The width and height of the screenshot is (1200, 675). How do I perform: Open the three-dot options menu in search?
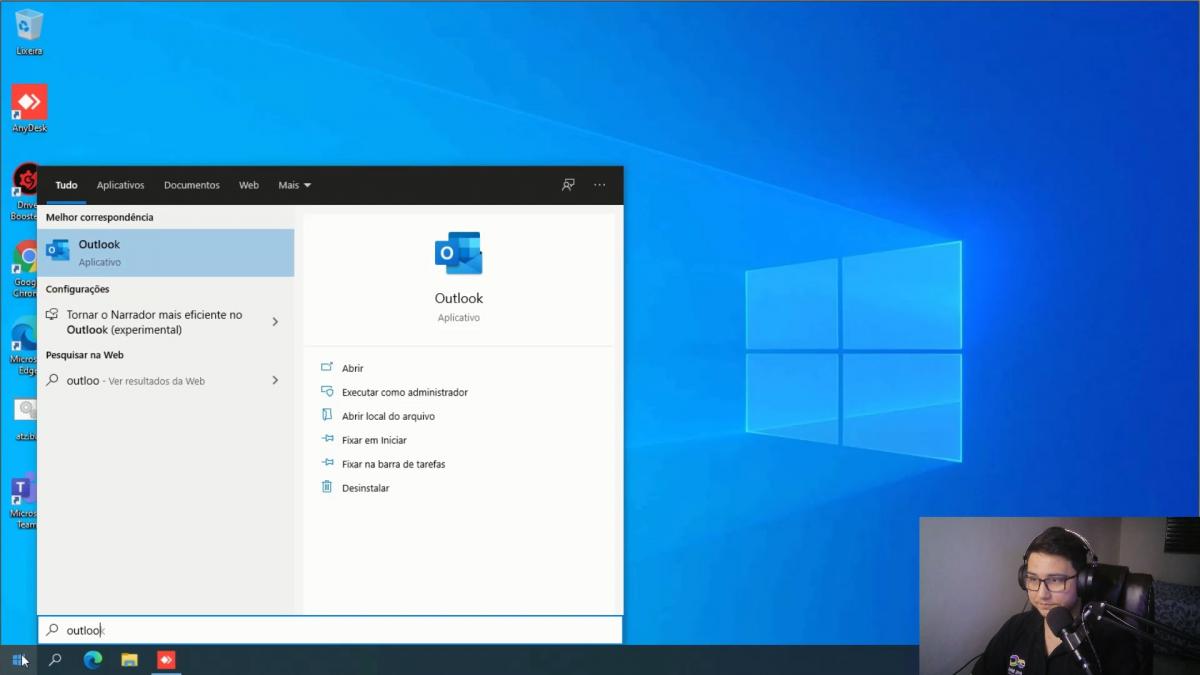[600, 185]
